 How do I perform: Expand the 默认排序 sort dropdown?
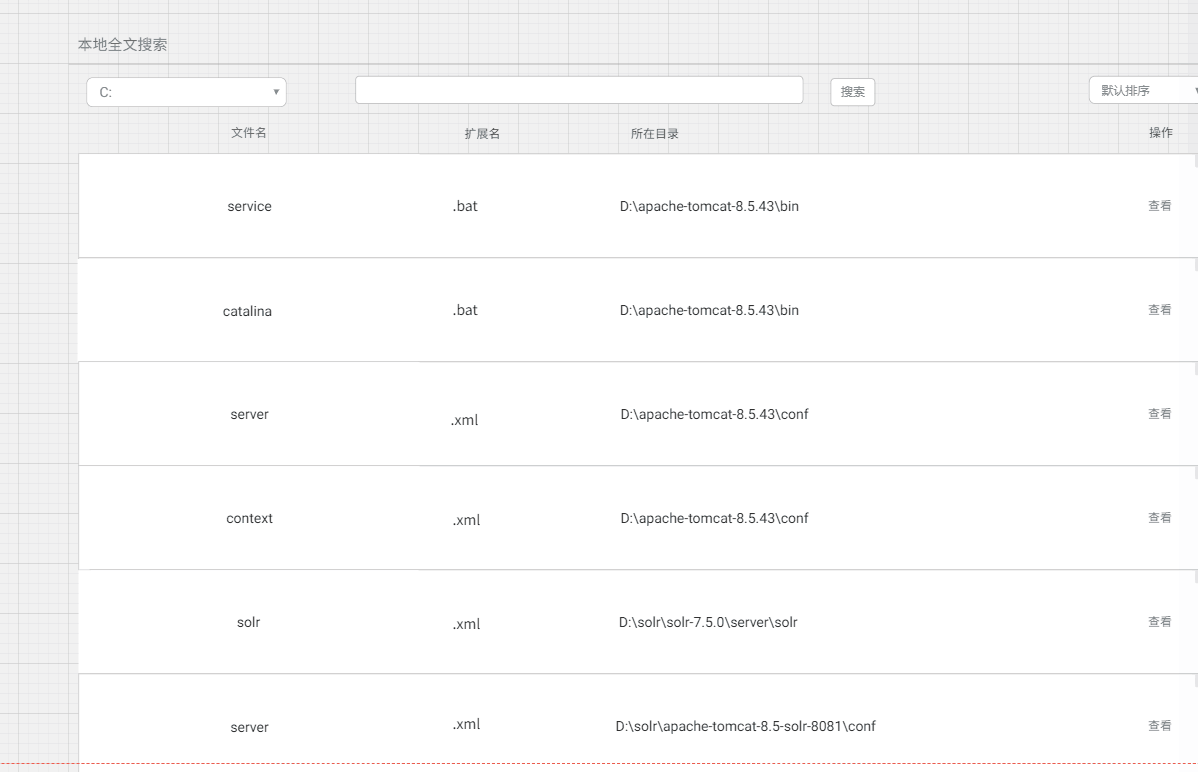[x=1142, y=91]
